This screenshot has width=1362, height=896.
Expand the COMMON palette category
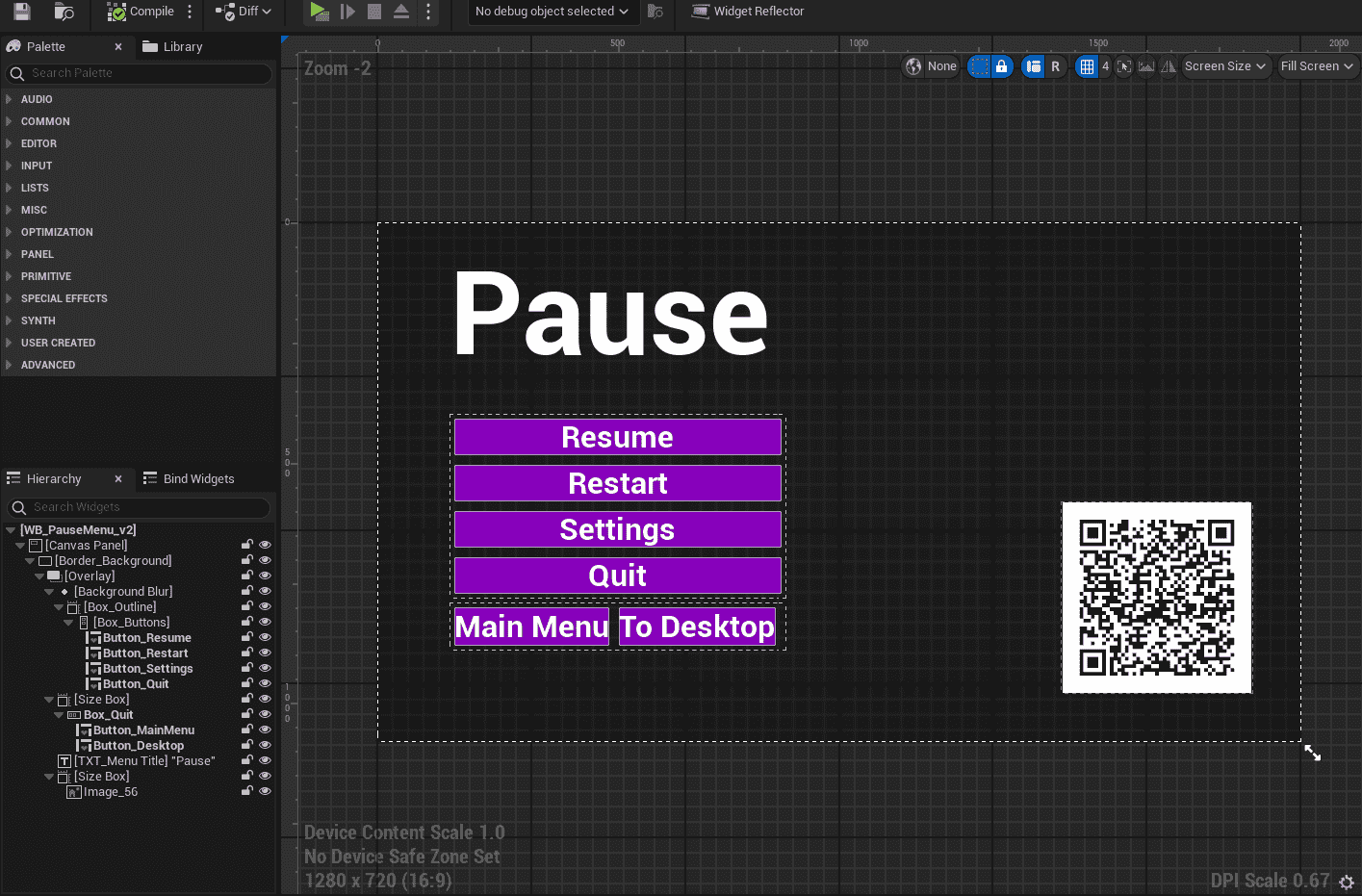point(45,121)
